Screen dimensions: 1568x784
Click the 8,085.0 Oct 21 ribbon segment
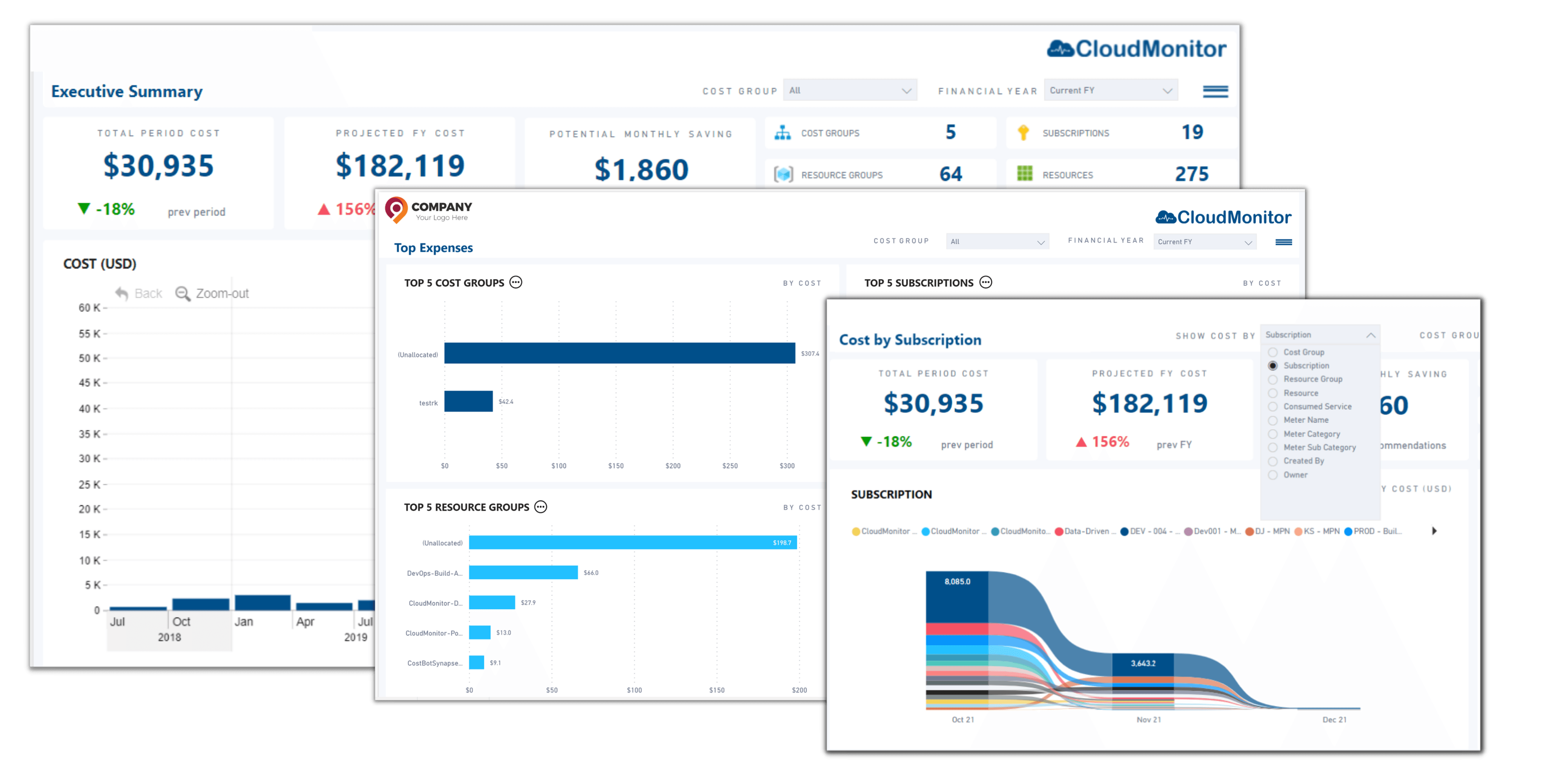(957, 597)
